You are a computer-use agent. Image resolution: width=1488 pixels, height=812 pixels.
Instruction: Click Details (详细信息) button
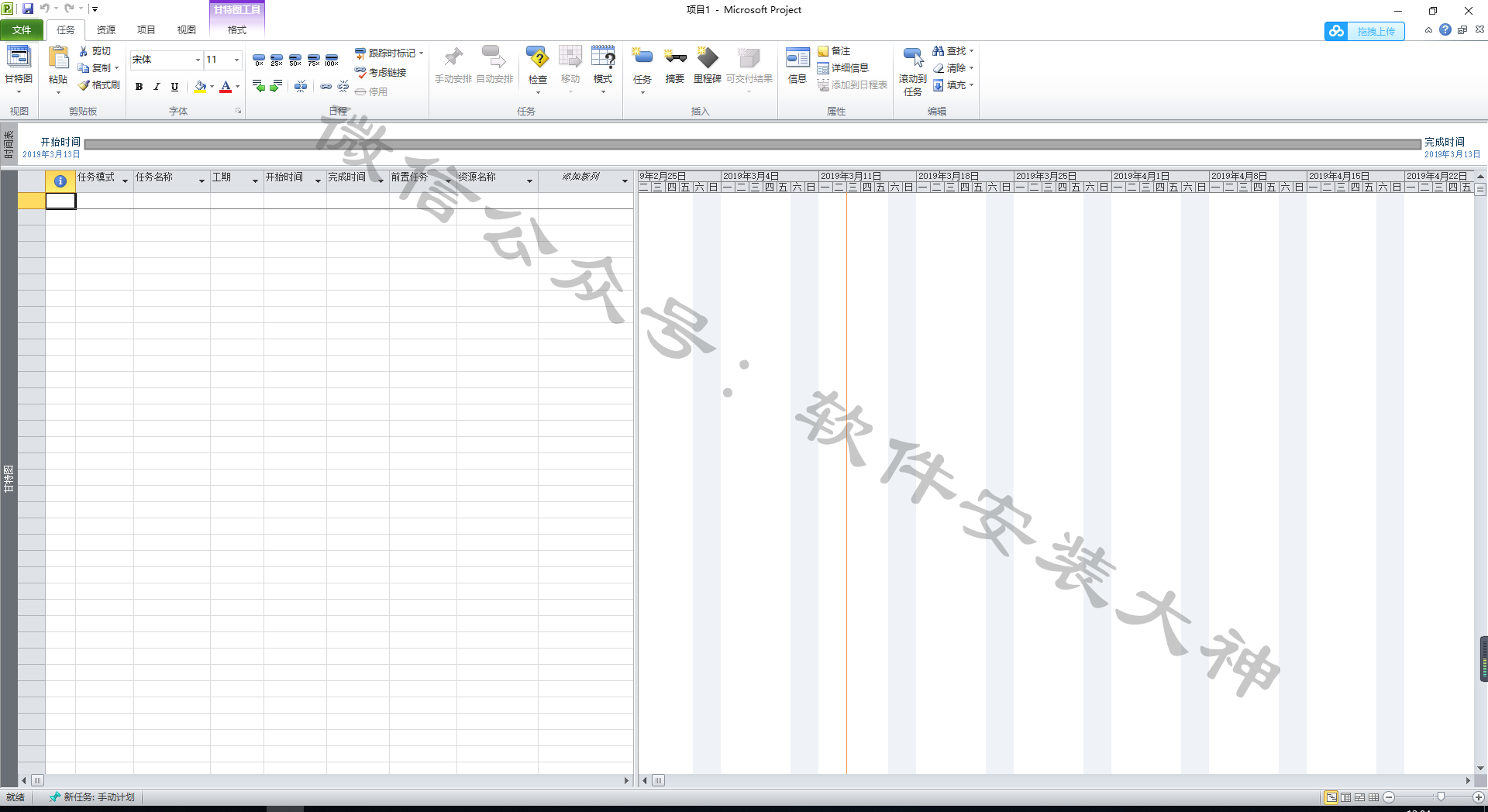click(843, 68)
